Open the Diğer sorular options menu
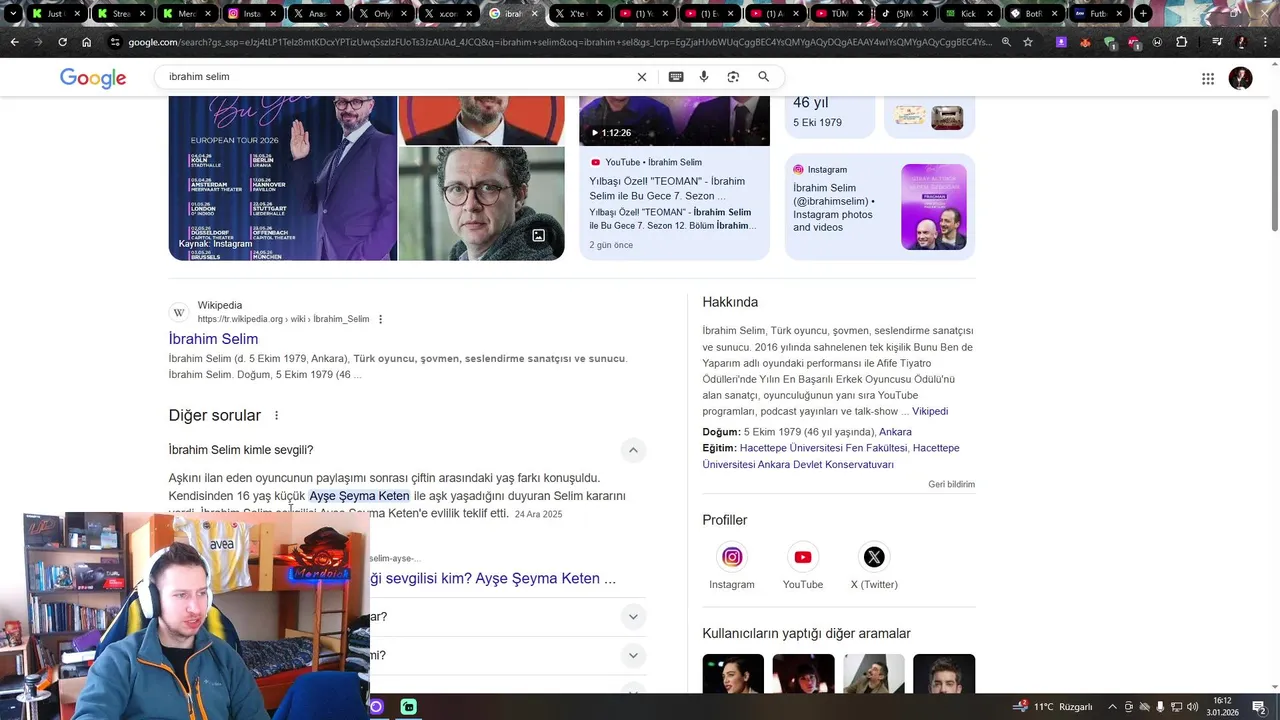 tap(277, 415)
